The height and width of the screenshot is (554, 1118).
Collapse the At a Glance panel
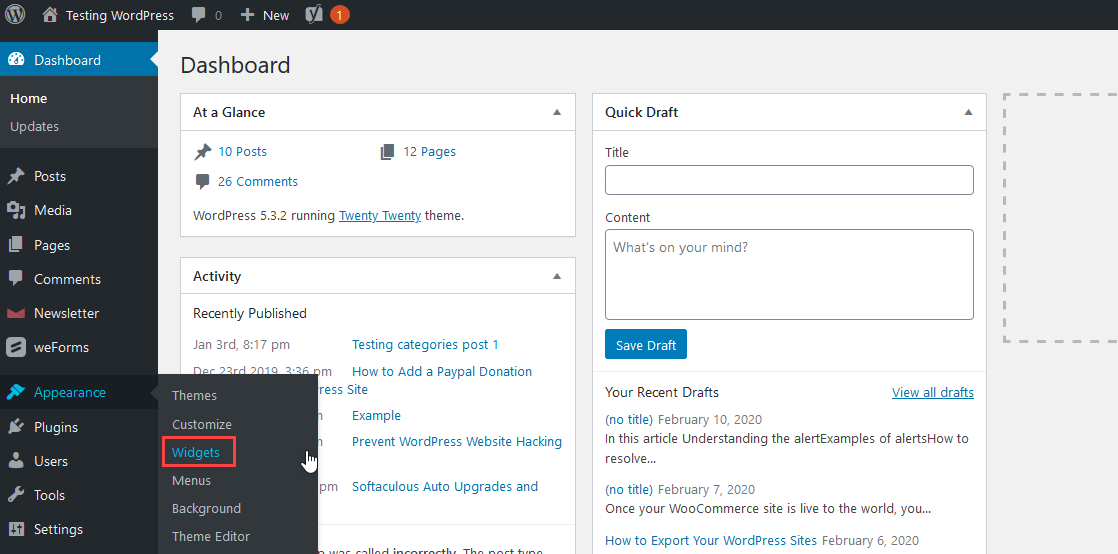click(x=557, y=113)
